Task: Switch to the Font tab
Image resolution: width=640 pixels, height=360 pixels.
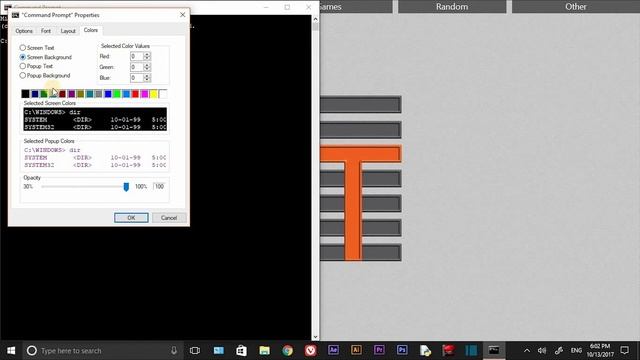Action: 46,31
